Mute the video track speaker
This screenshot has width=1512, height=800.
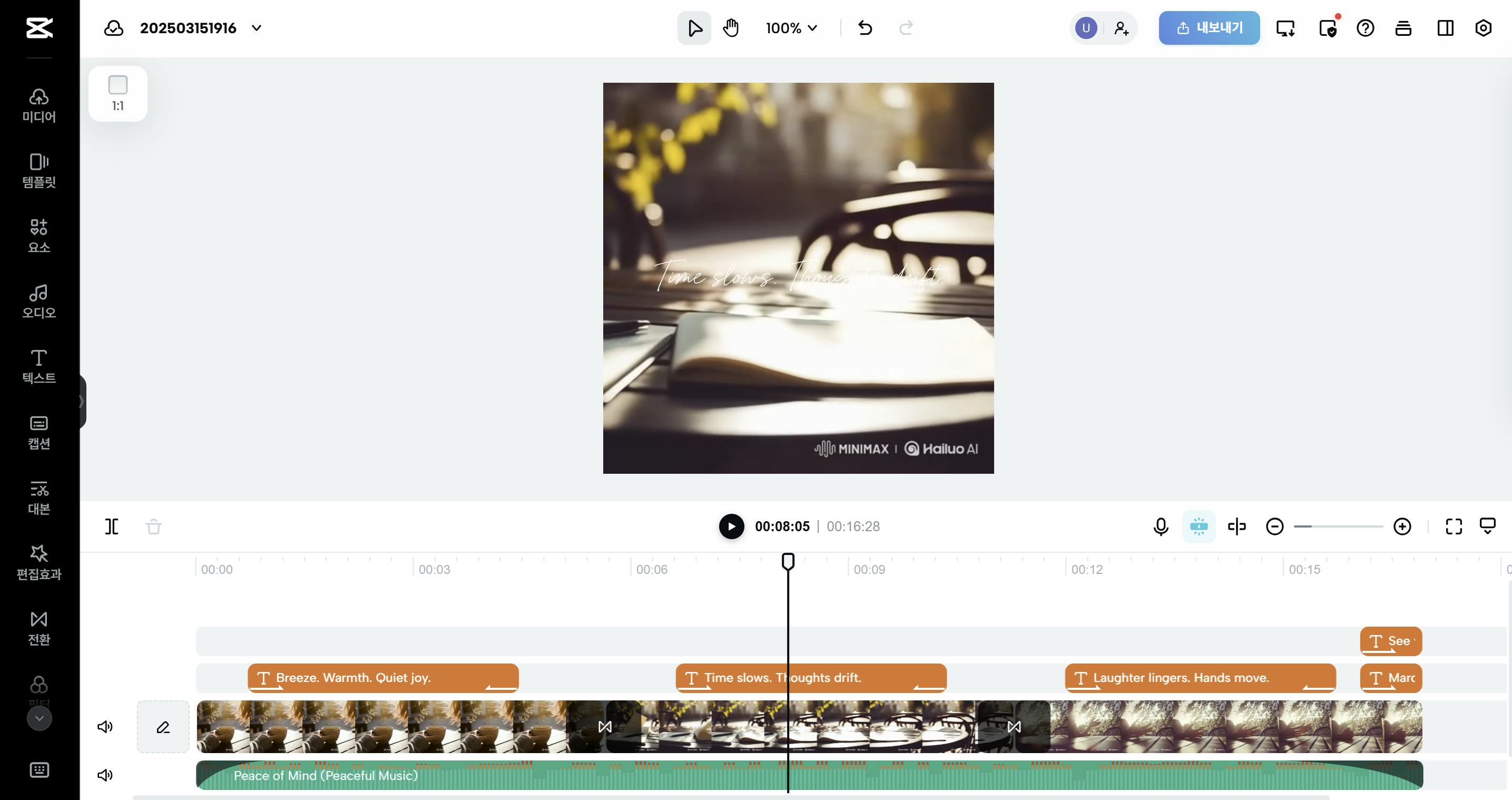point(105,727)
